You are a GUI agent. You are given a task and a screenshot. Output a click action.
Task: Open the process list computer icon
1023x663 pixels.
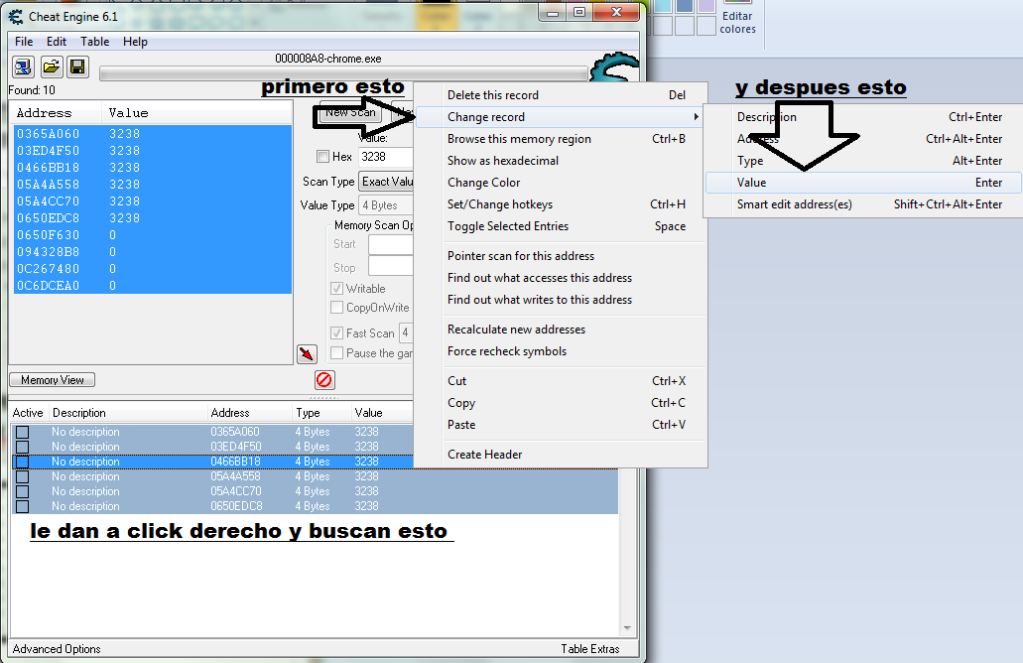[23, 67]
